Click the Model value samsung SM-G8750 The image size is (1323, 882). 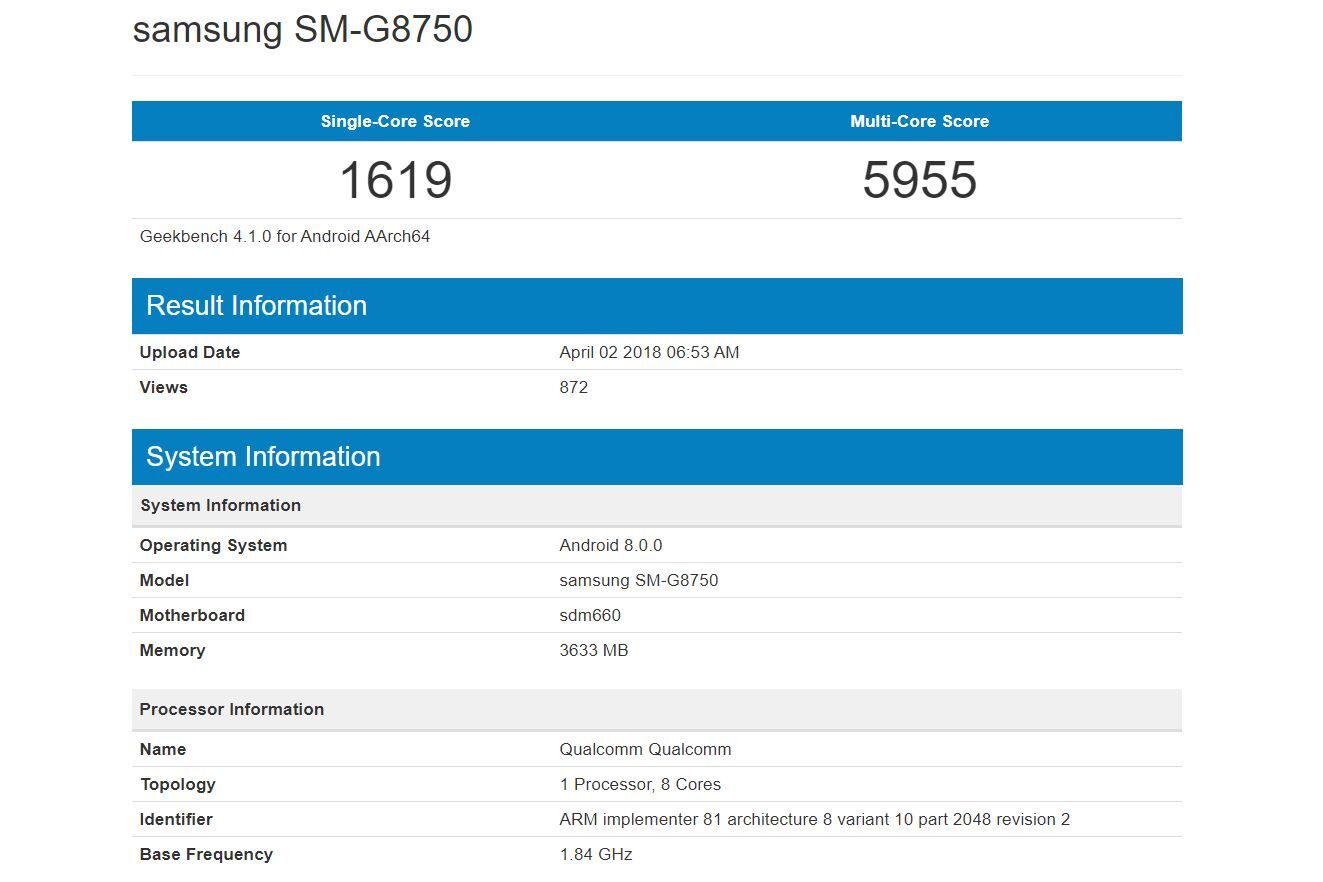639,580
